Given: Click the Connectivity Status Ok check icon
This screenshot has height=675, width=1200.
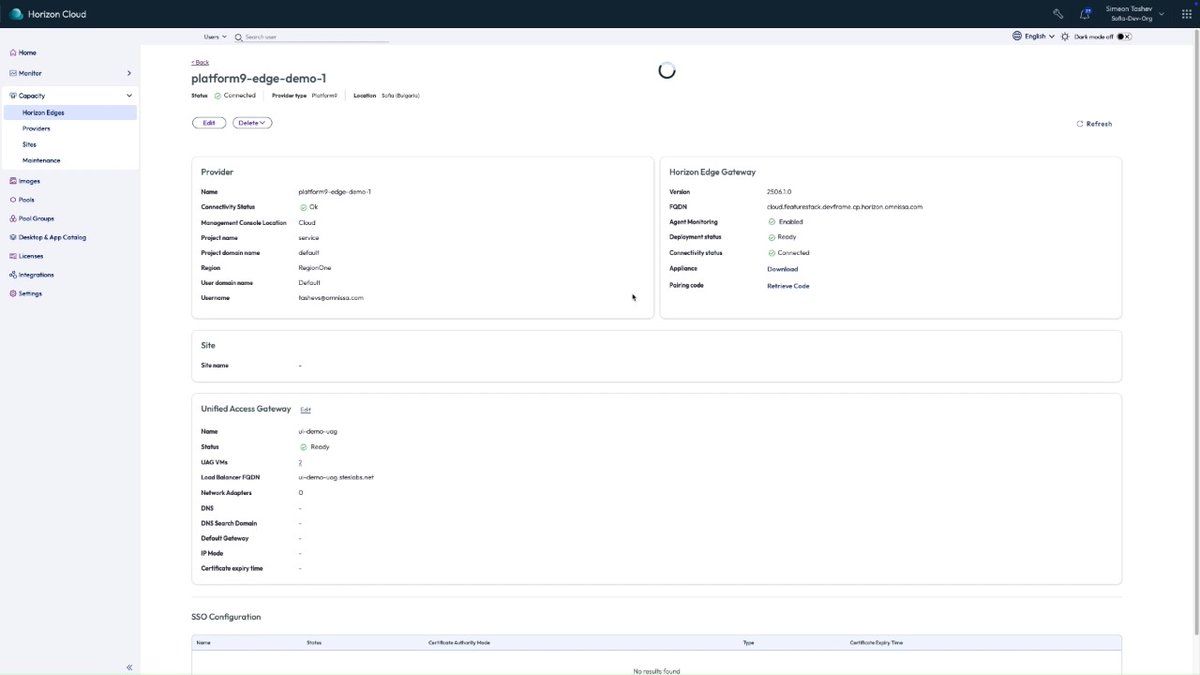Looking at the screenshot, I should pyautogui.click(x=303, y=207).
